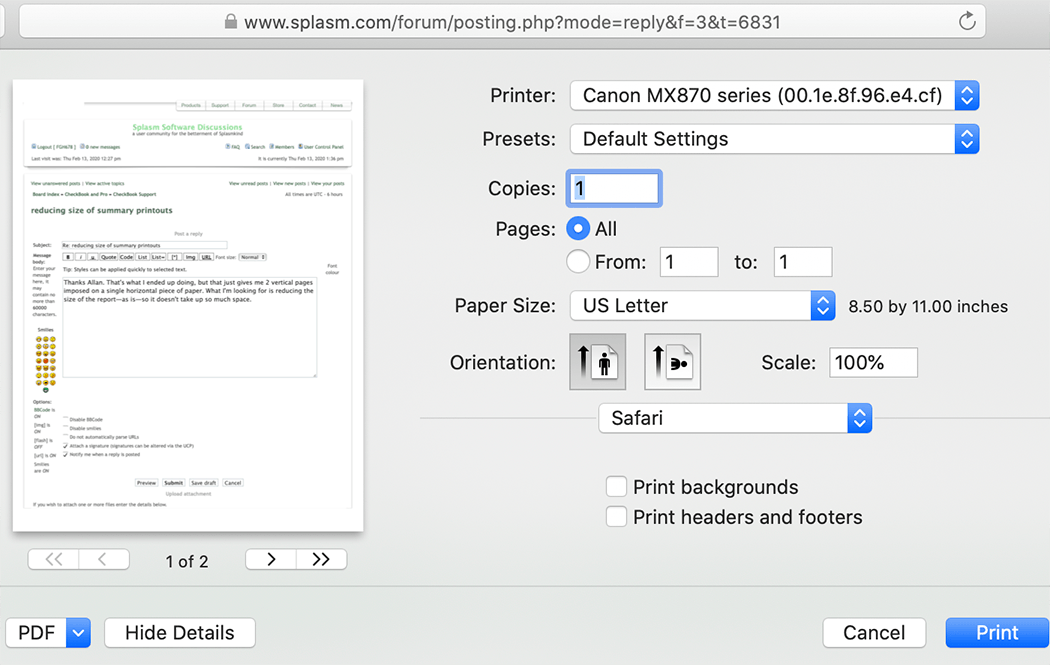The height and width of the screenshot is (665, 1050).
Task: Open the Paper Size dropdown
Action: click(x=702, y=305)
